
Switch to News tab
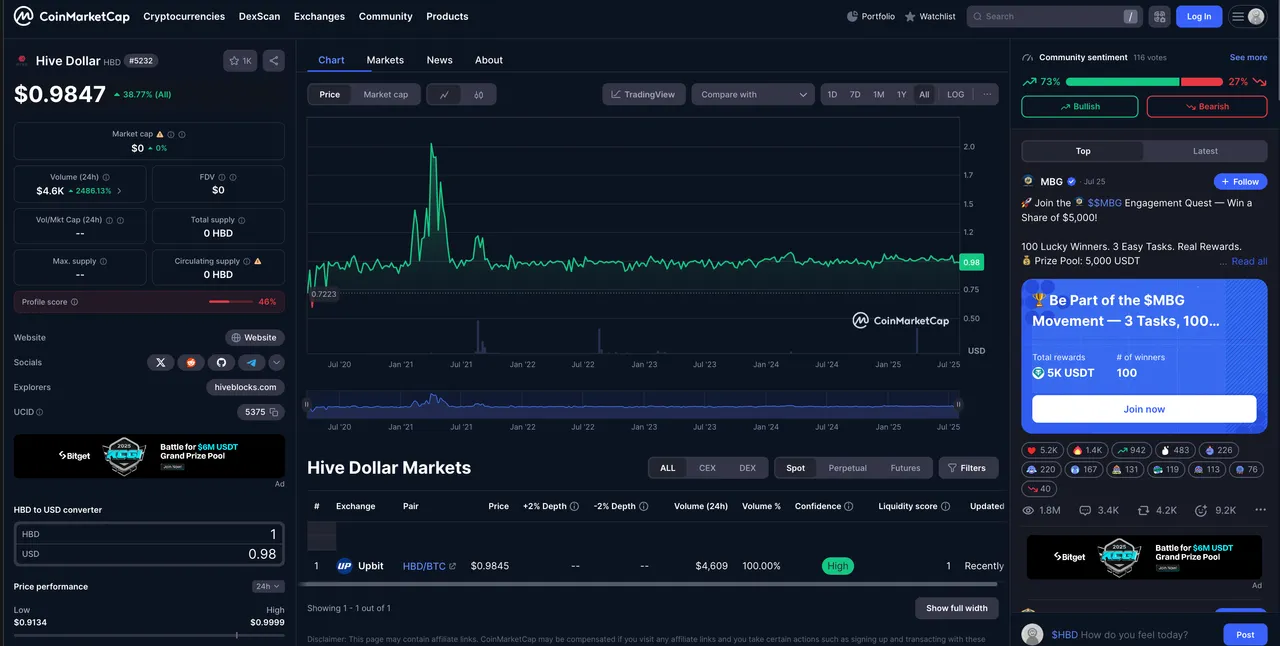pyautogui.click(x=439, y=60)
